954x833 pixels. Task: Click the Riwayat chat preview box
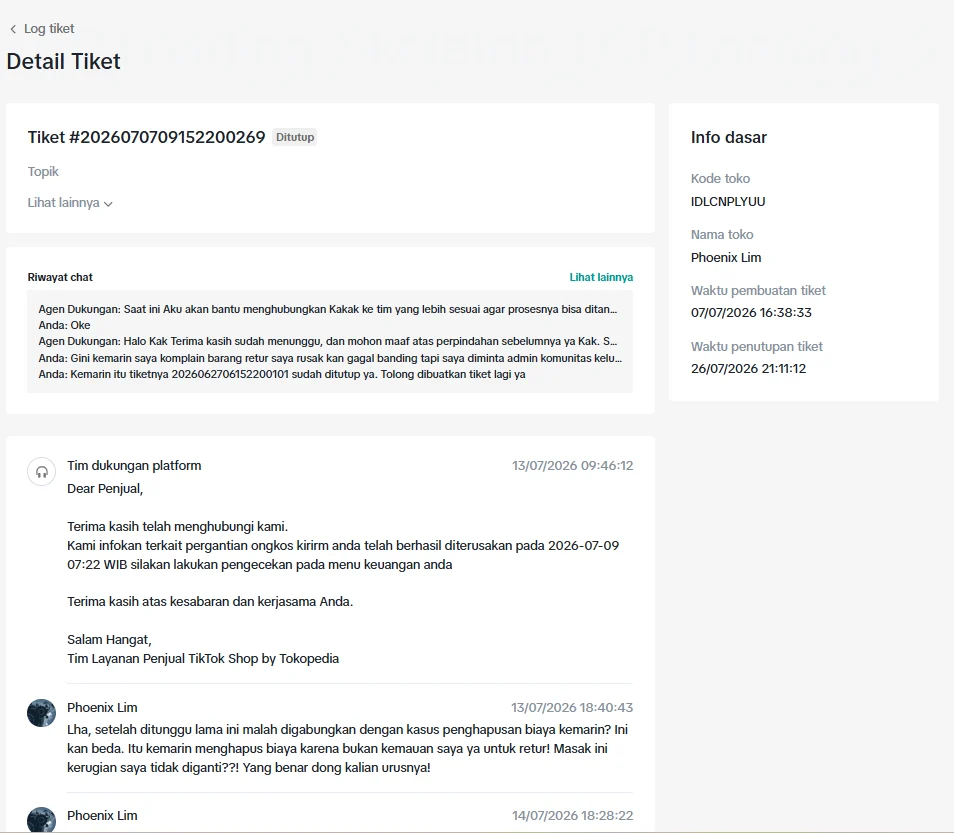pos(330,341)
